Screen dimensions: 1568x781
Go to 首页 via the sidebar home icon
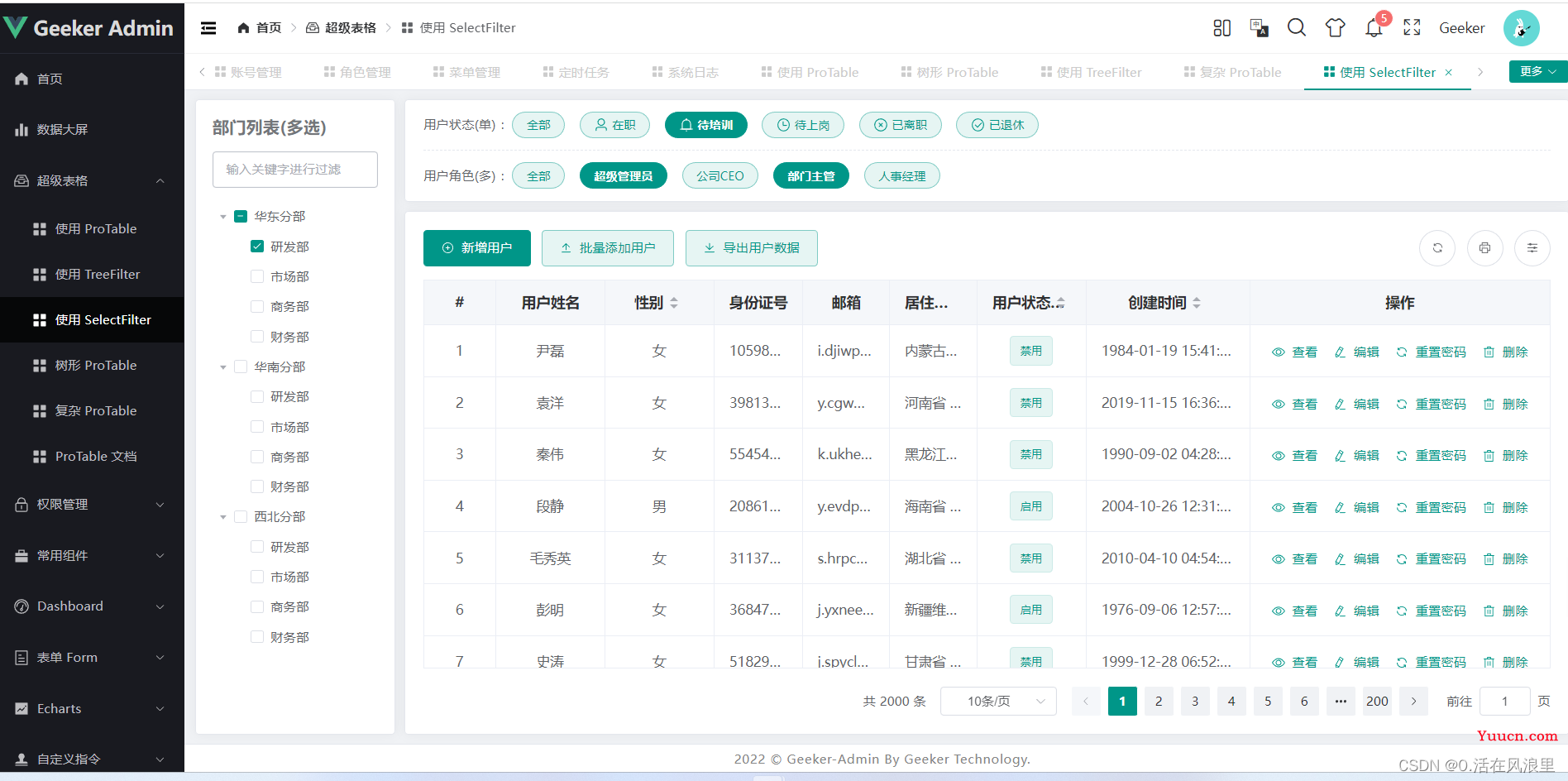22,79
